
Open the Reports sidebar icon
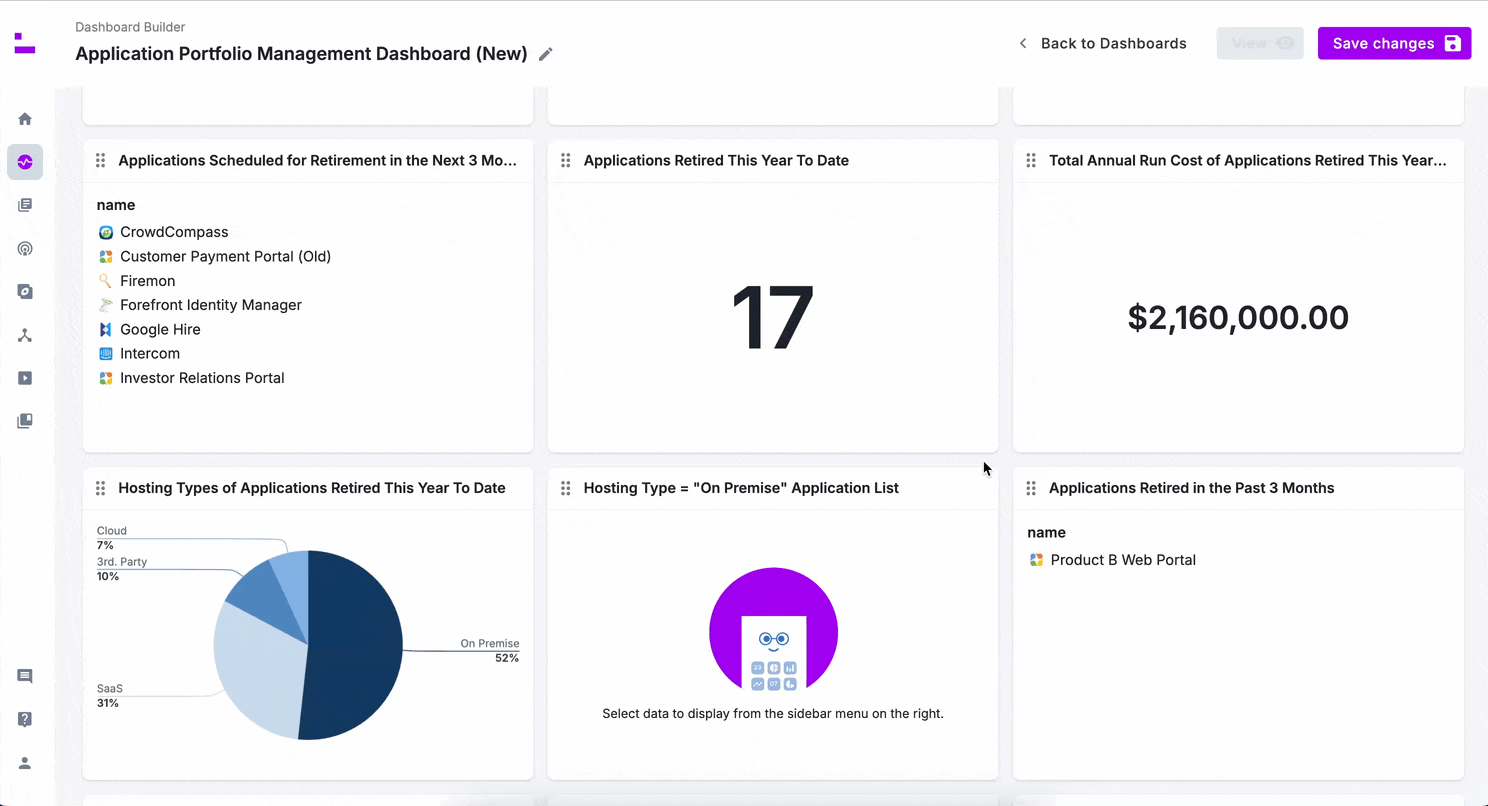[25, 205]
